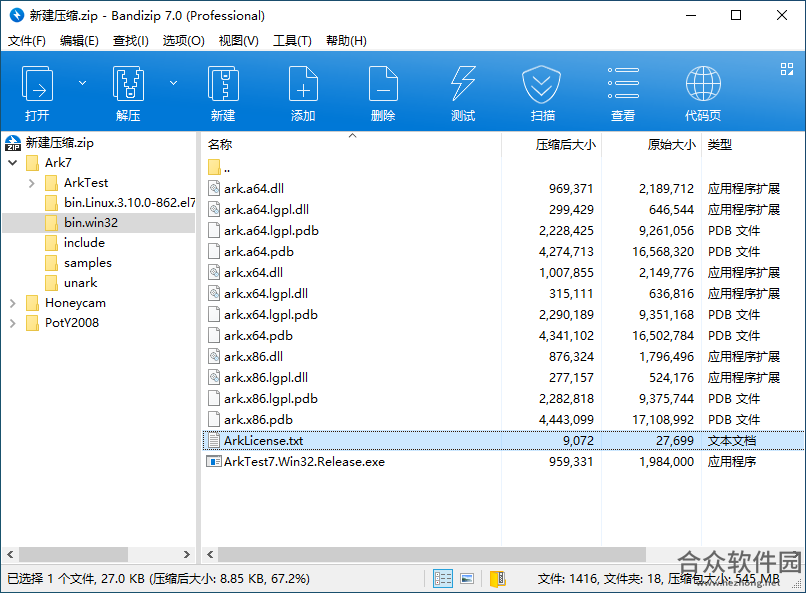
Task: Click the Test archive (测试) icon
Action: click(463, 83)
